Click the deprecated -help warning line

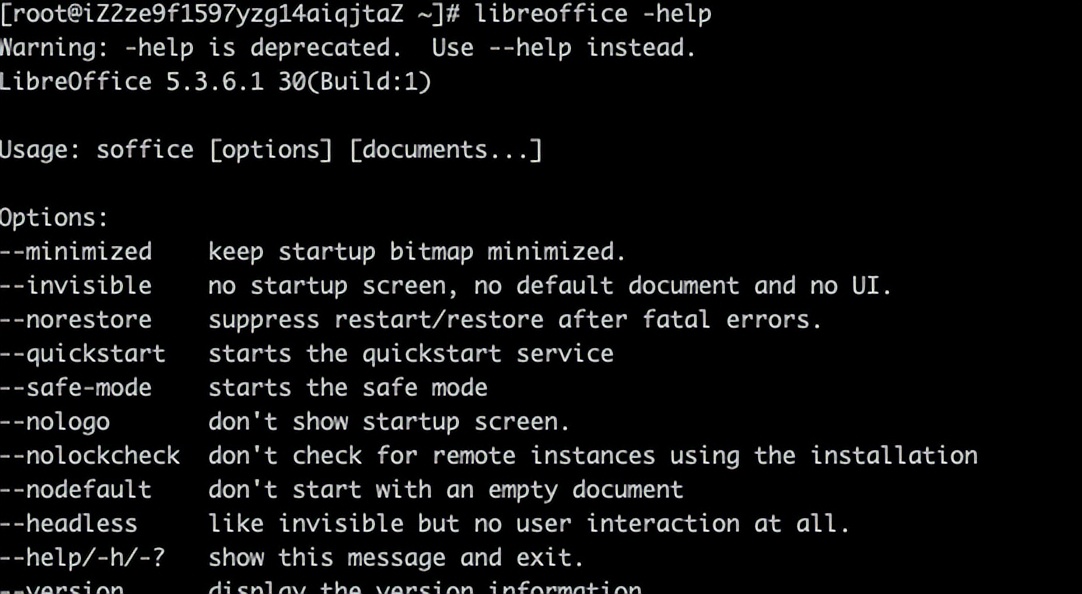(x=347, y=48)
